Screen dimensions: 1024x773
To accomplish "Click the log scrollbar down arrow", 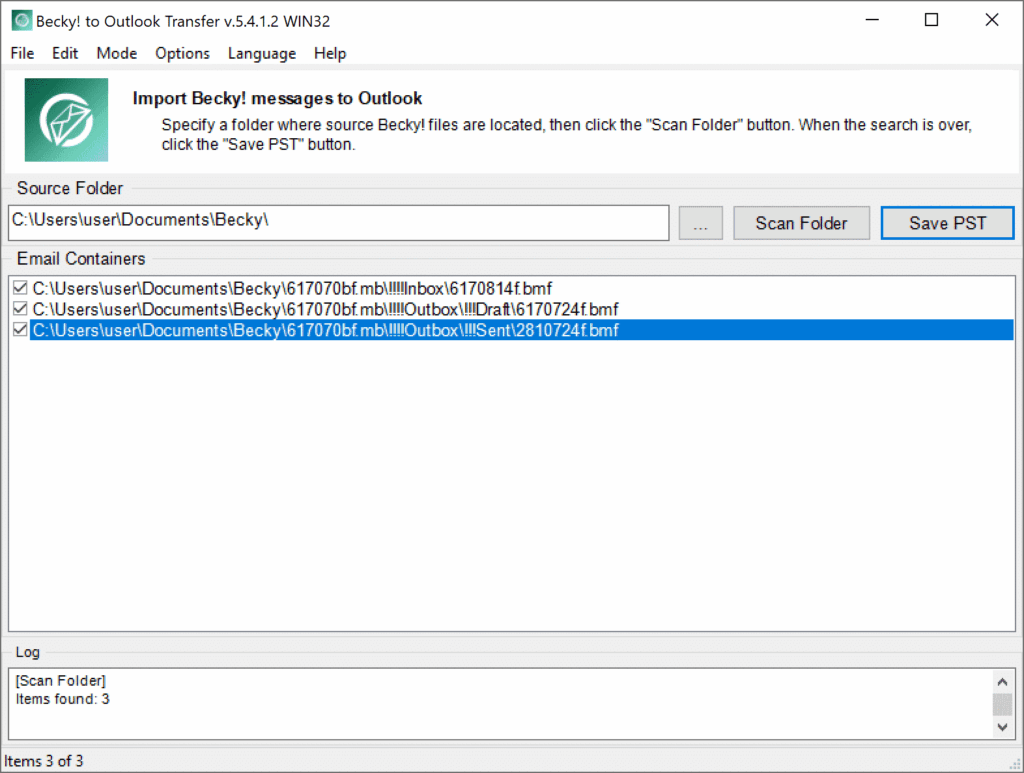I will point(1002,727).
